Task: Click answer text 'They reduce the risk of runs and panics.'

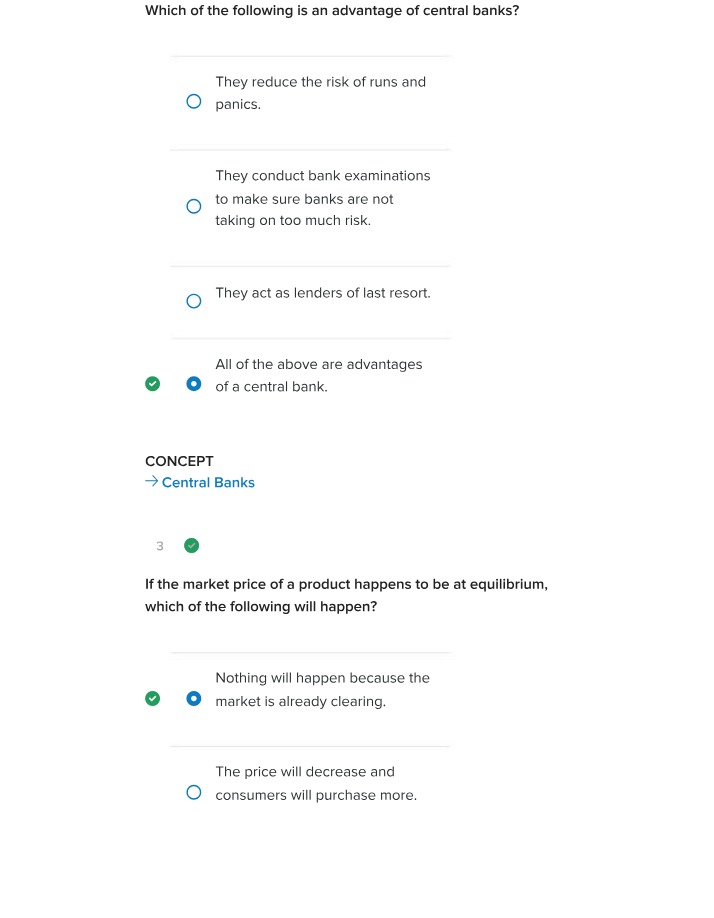Action: click(320, 93)
